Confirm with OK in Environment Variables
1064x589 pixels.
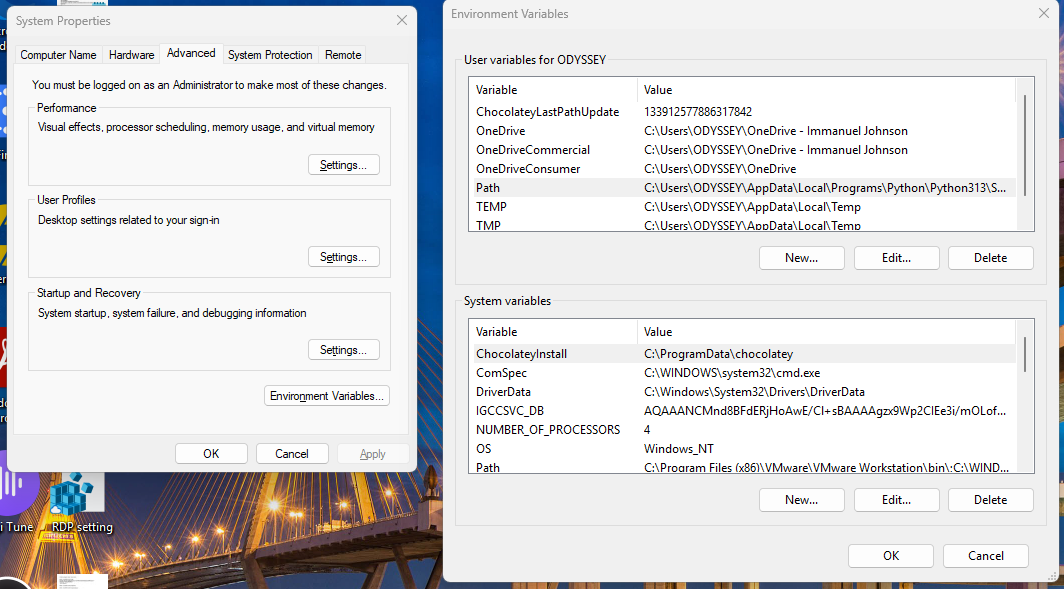(x=890, y=555)
